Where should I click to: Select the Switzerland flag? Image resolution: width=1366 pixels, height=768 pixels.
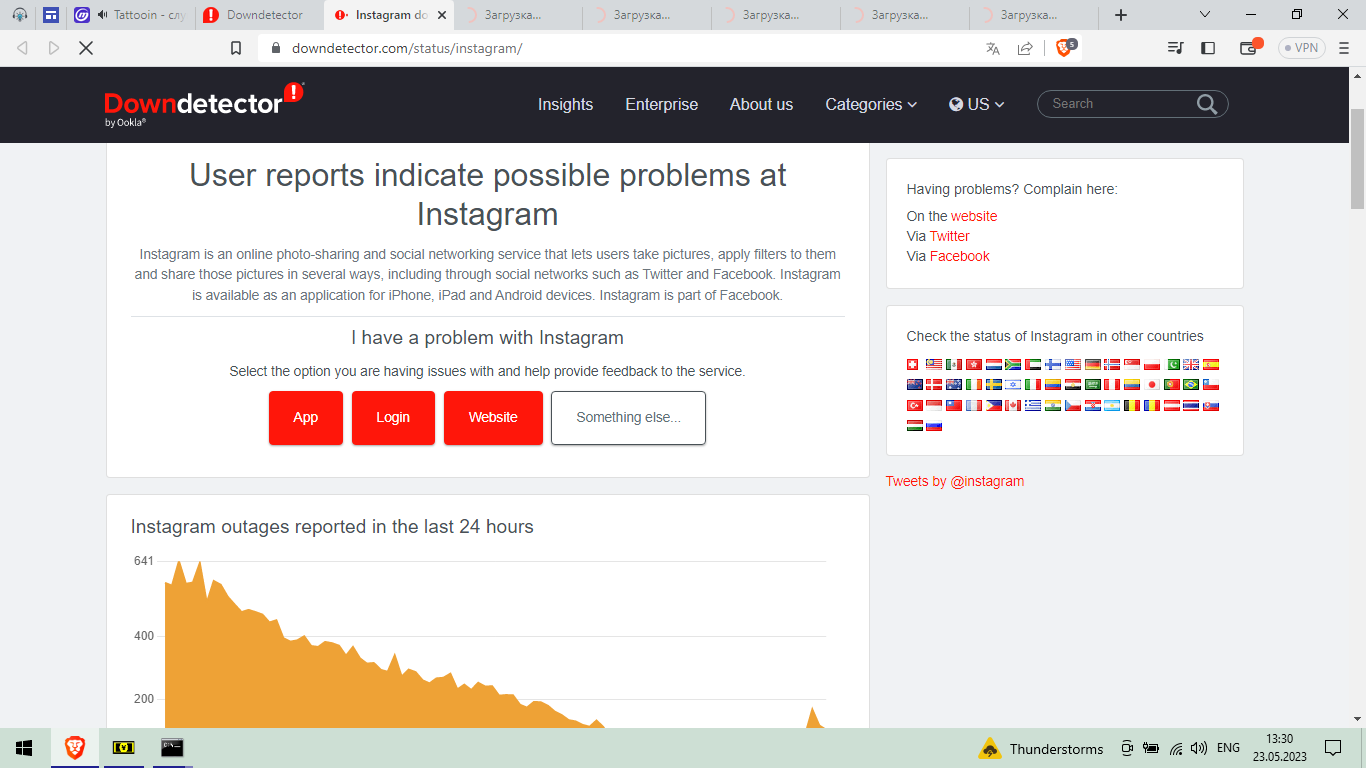click(913, 365)
